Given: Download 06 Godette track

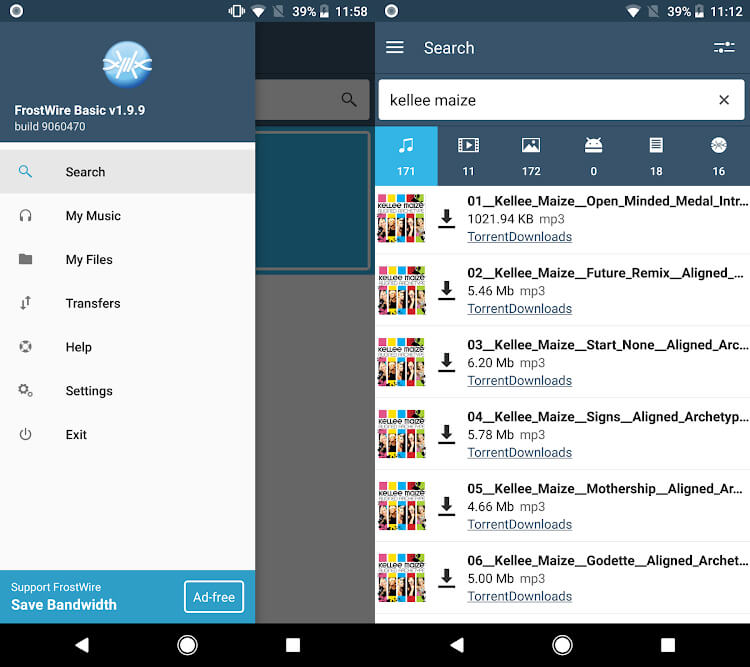Looking at the screenshot, I should pyautogui.click(x=447, y=578).
